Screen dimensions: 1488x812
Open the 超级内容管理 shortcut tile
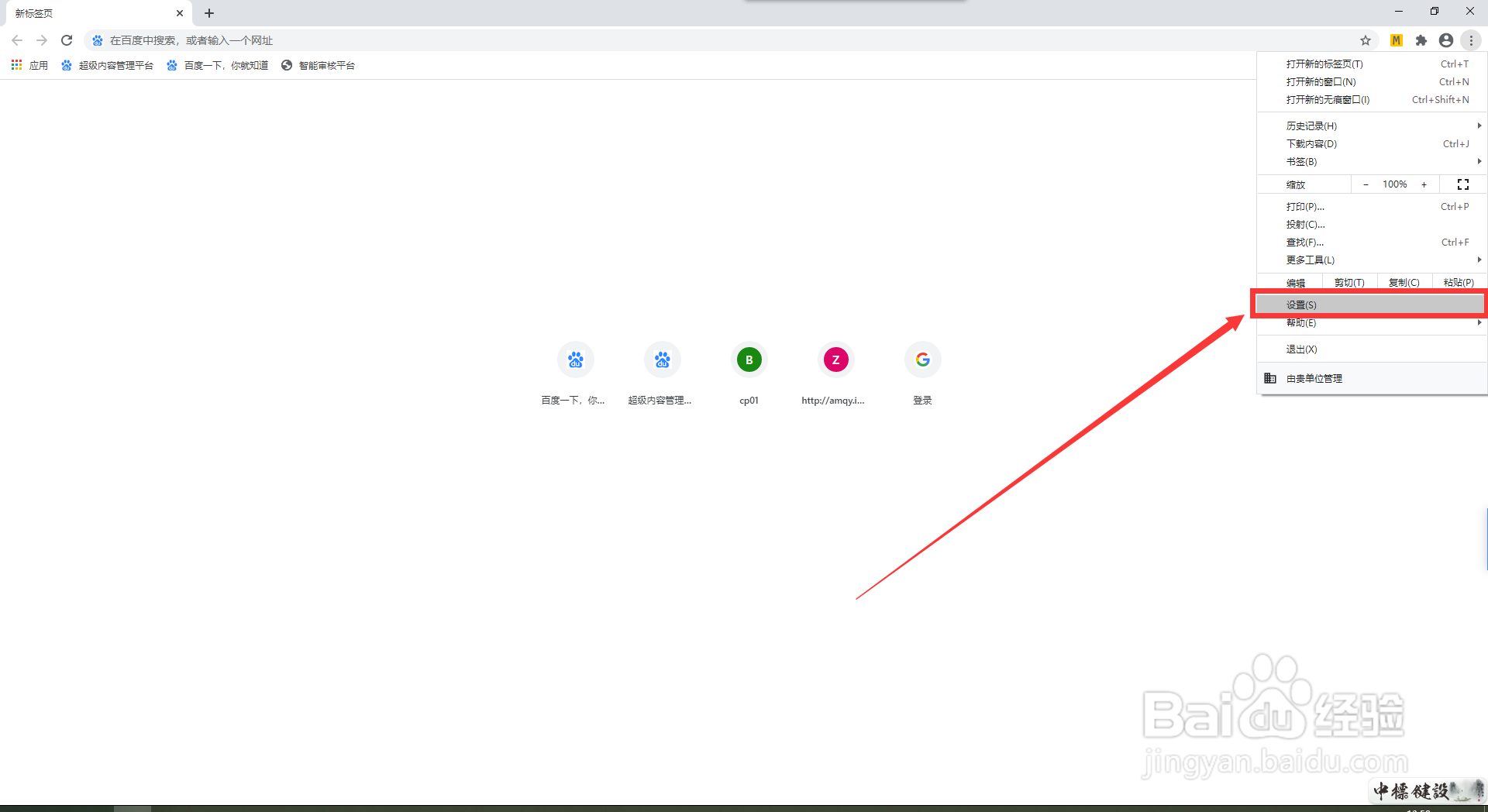click(662, 375)
